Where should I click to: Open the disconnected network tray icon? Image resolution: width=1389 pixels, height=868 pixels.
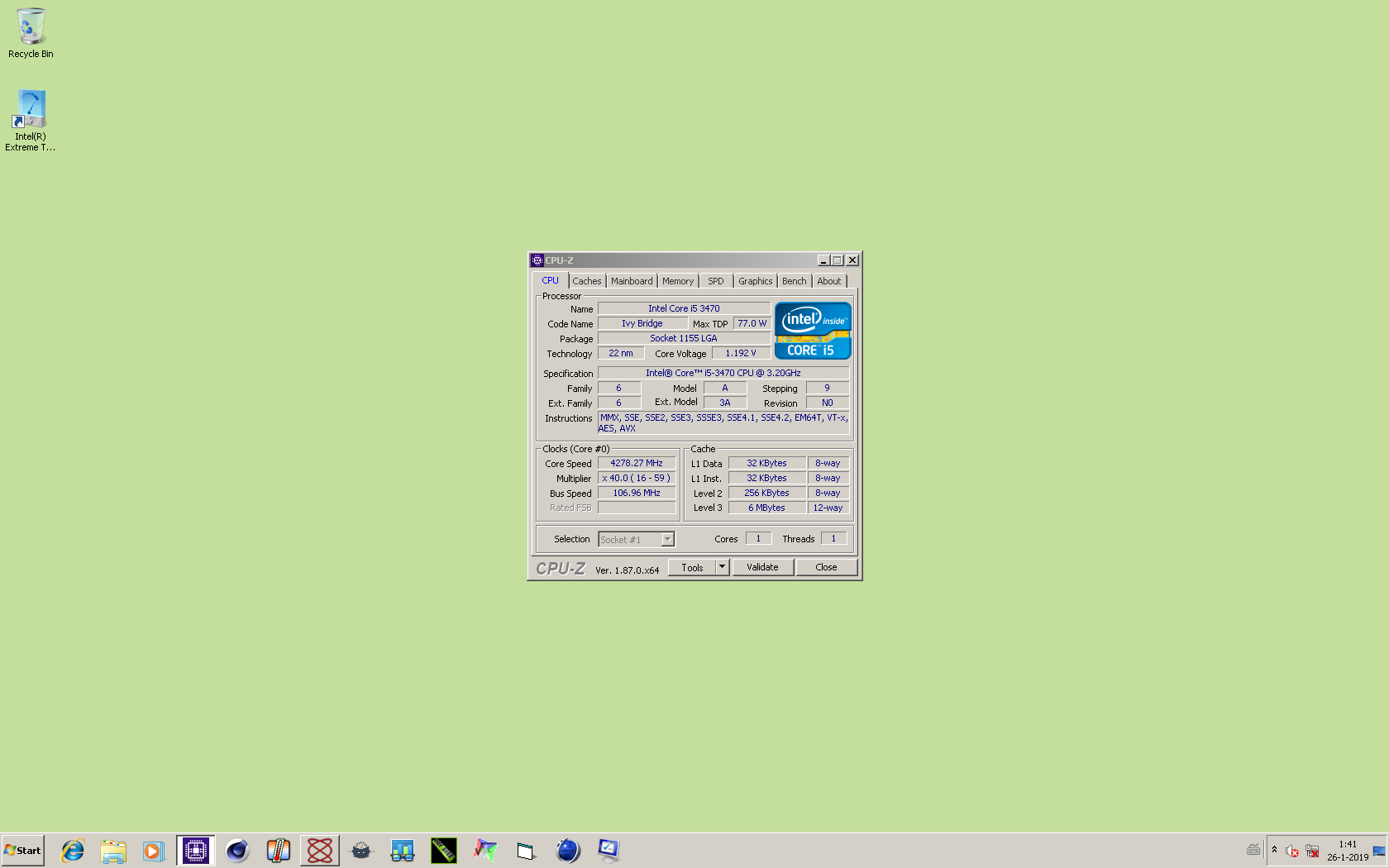coord(1312,851)
